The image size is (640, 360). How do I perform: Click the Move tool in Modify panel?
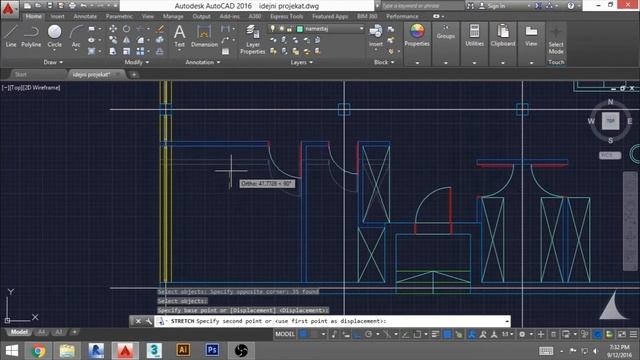(x=113, y=29)
